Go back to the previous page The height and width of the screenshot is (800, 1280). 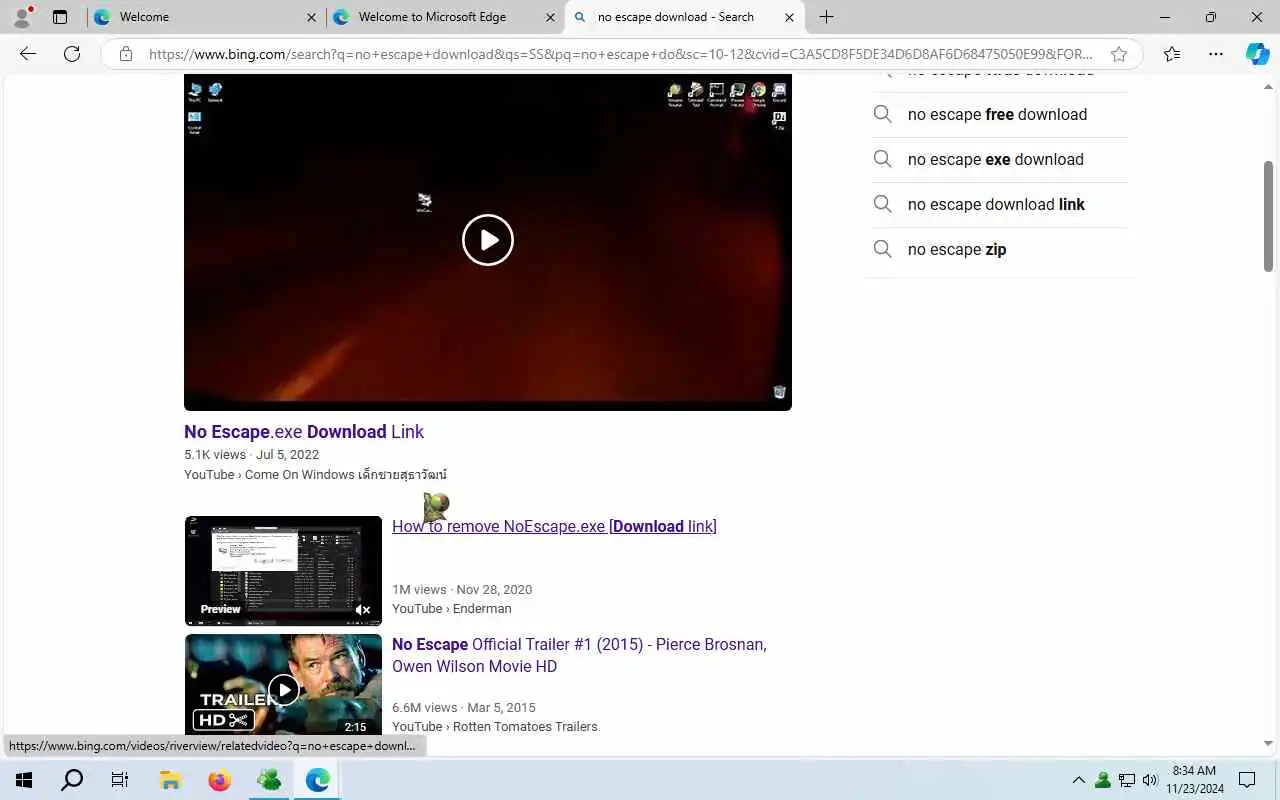pyautogui.click(x=28, y=54)
